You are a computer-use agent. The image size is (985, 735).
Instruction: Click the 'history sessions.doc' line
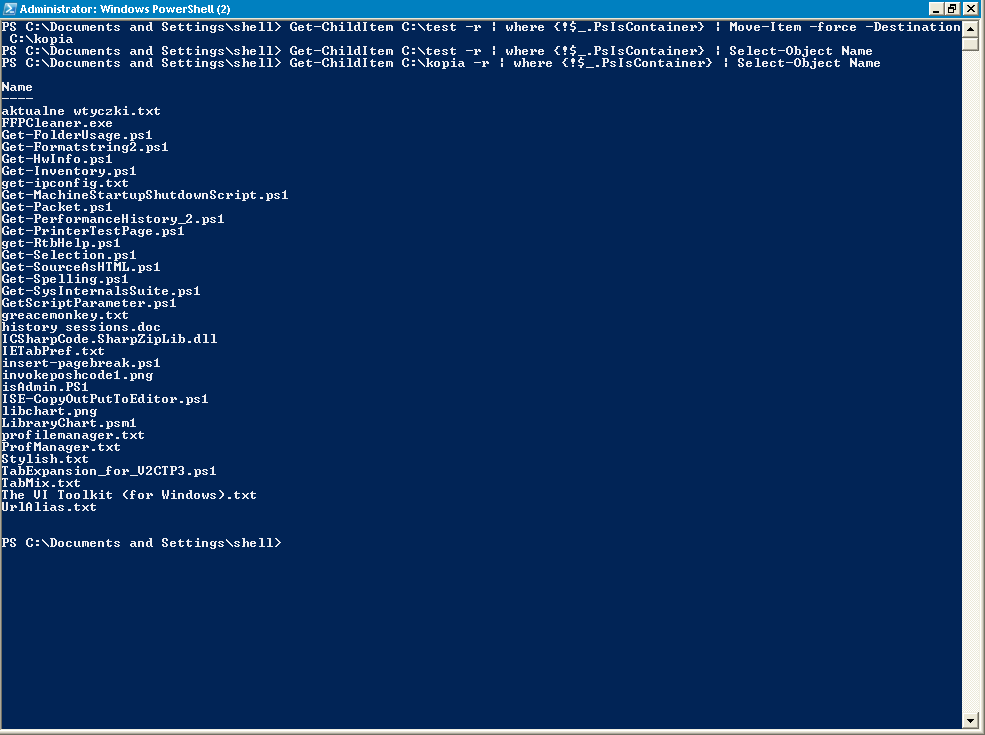tap(81, 327)
